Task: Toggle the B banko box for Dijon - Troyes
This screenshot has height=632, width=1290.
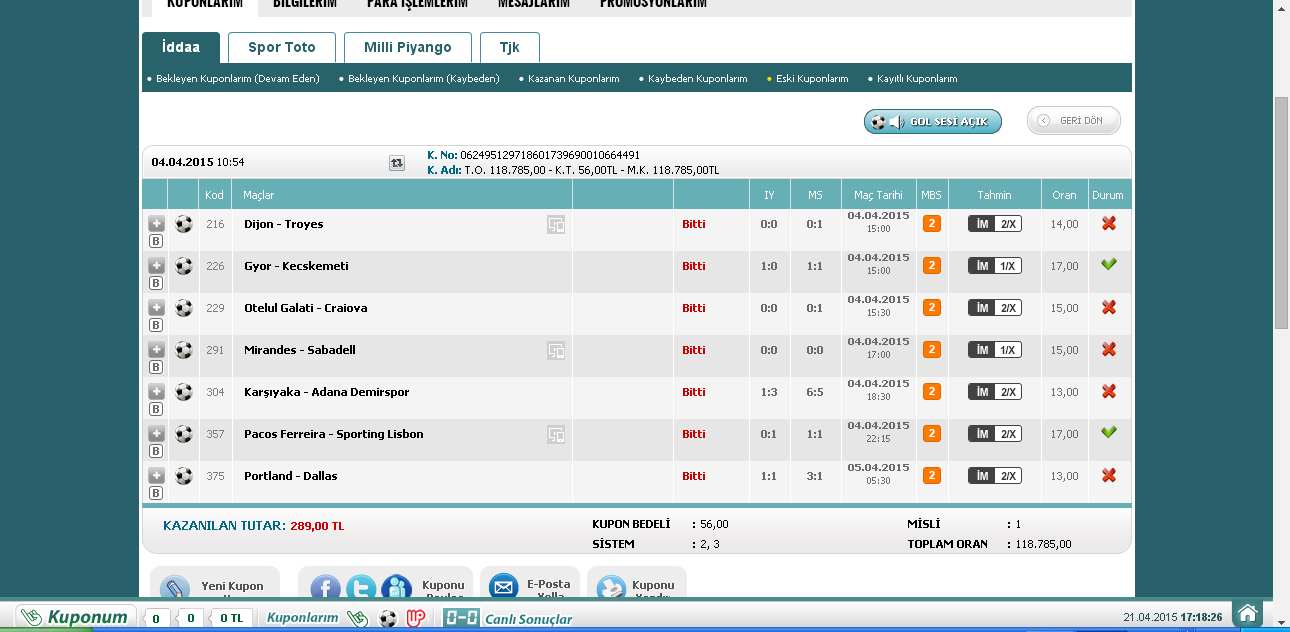Action: [x=156, y=241]
